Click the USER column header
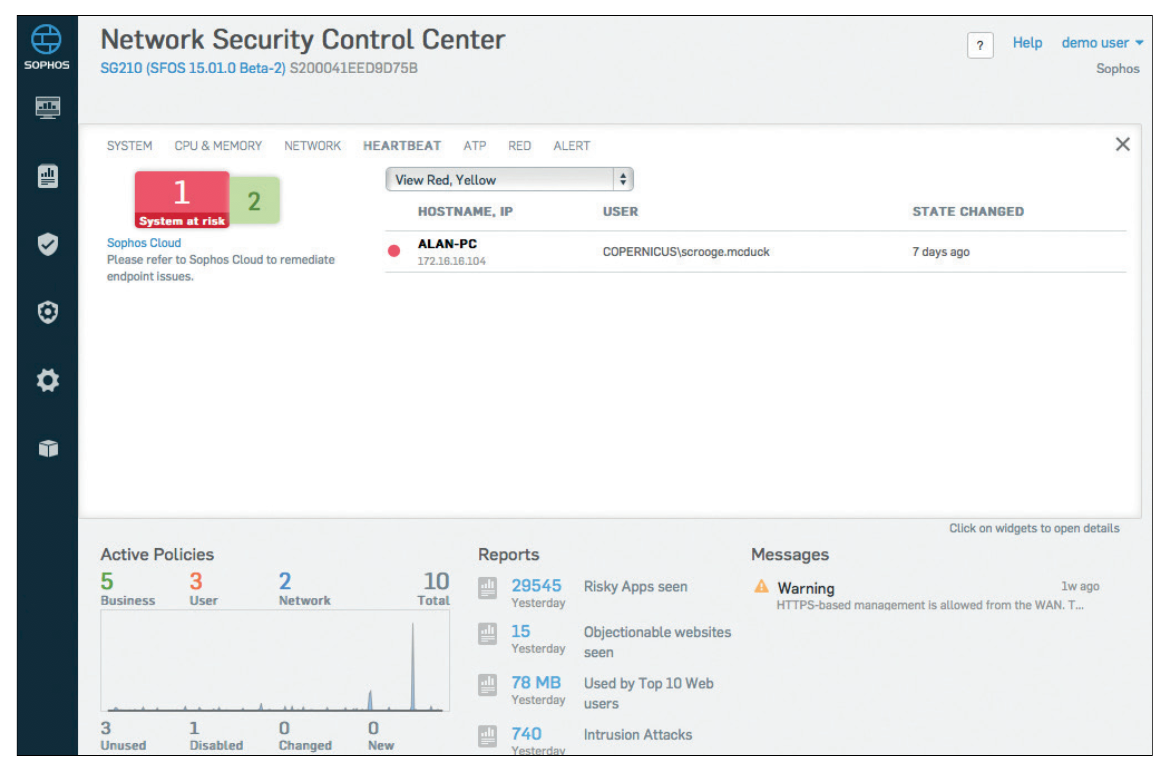This screenshot has width=1168, height=768. [x=620, y=212]
